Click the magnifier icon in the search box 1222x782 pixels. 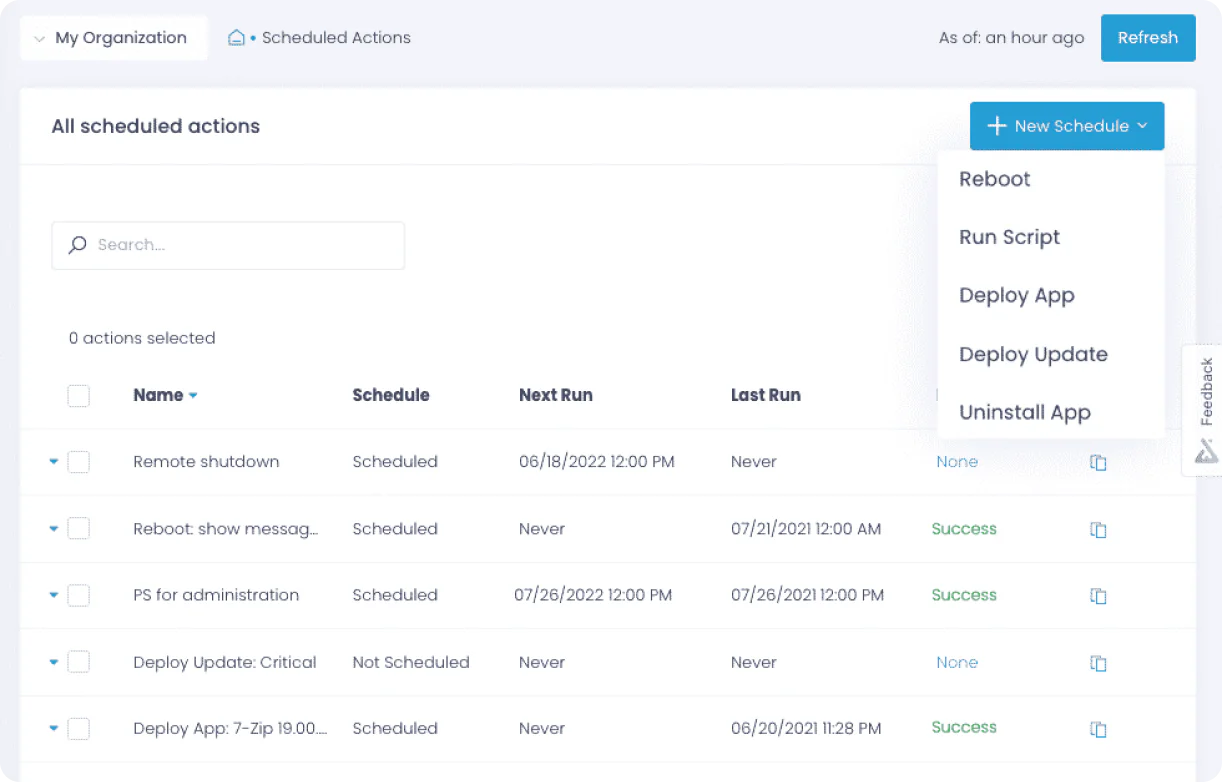pos(77,245)
